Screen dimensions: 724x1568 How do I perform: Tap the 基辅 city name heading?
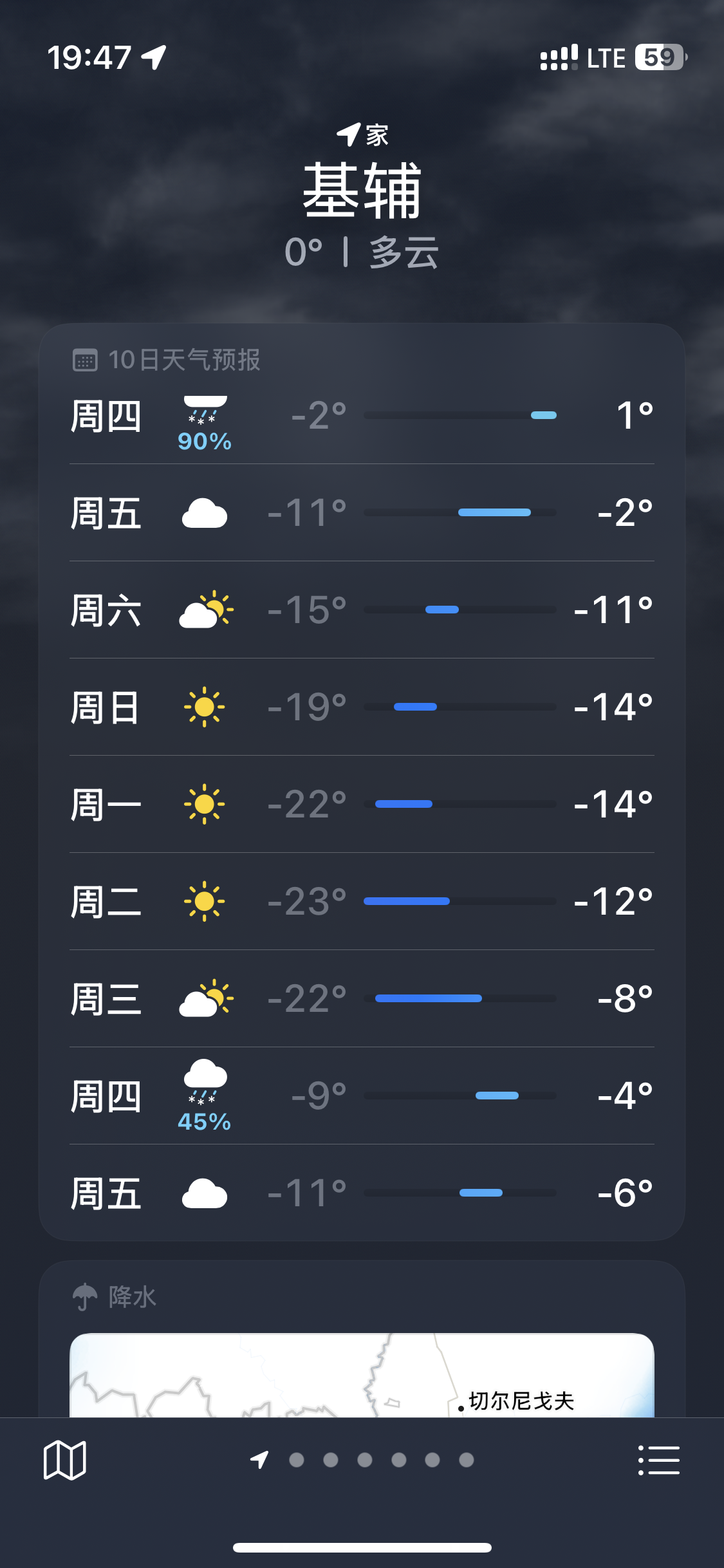point(362,191)
